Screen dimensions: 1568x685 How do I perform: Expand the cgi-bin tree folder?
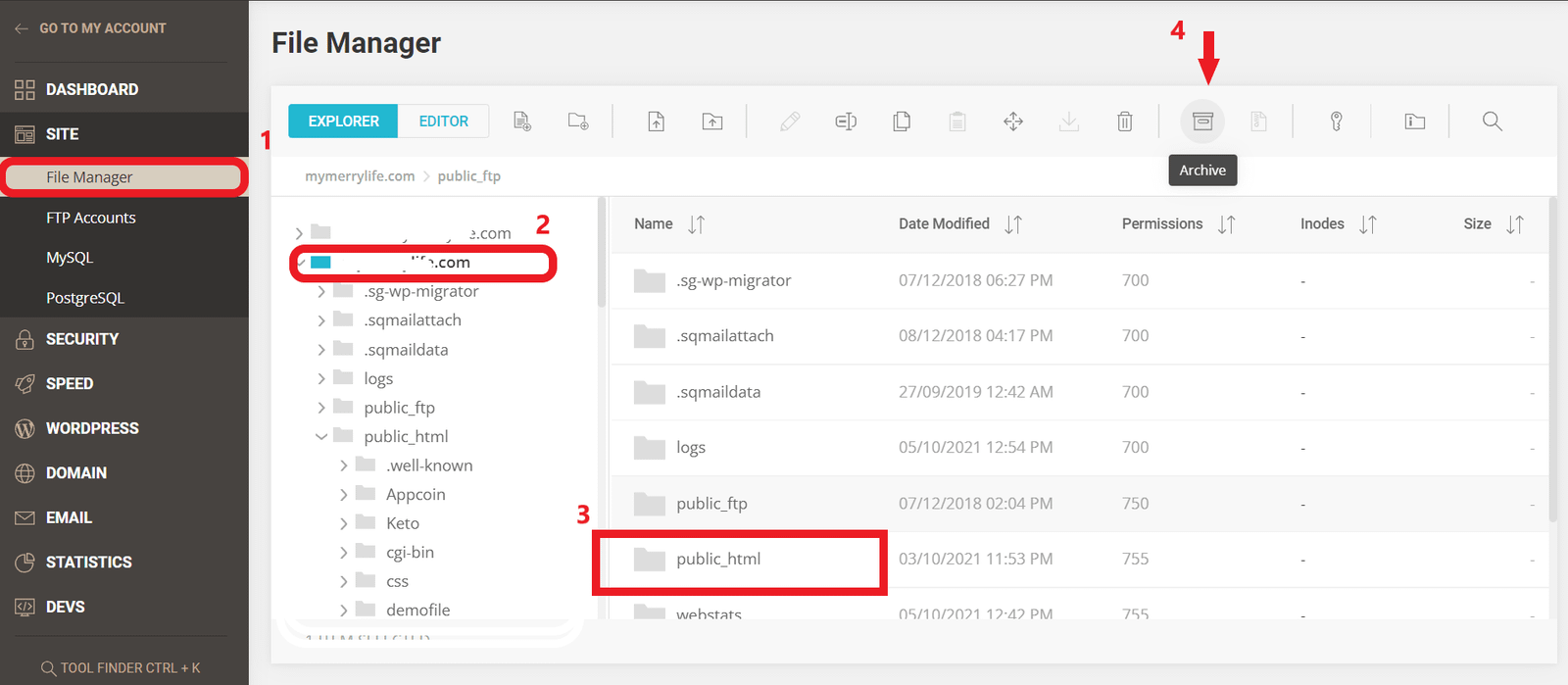click(343, 553)
